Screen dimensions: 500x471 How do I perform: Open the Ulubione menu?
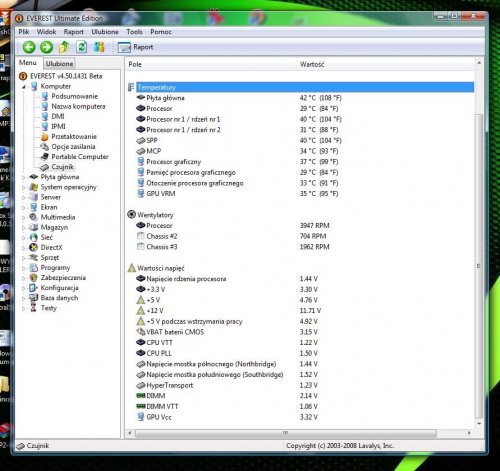[105, 32]
